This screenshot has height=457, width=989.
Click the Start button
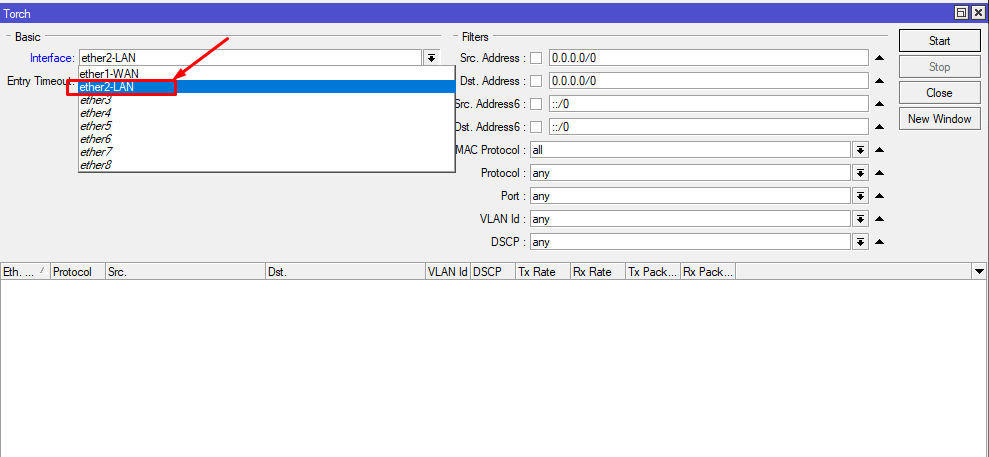(x=939, y=41)
